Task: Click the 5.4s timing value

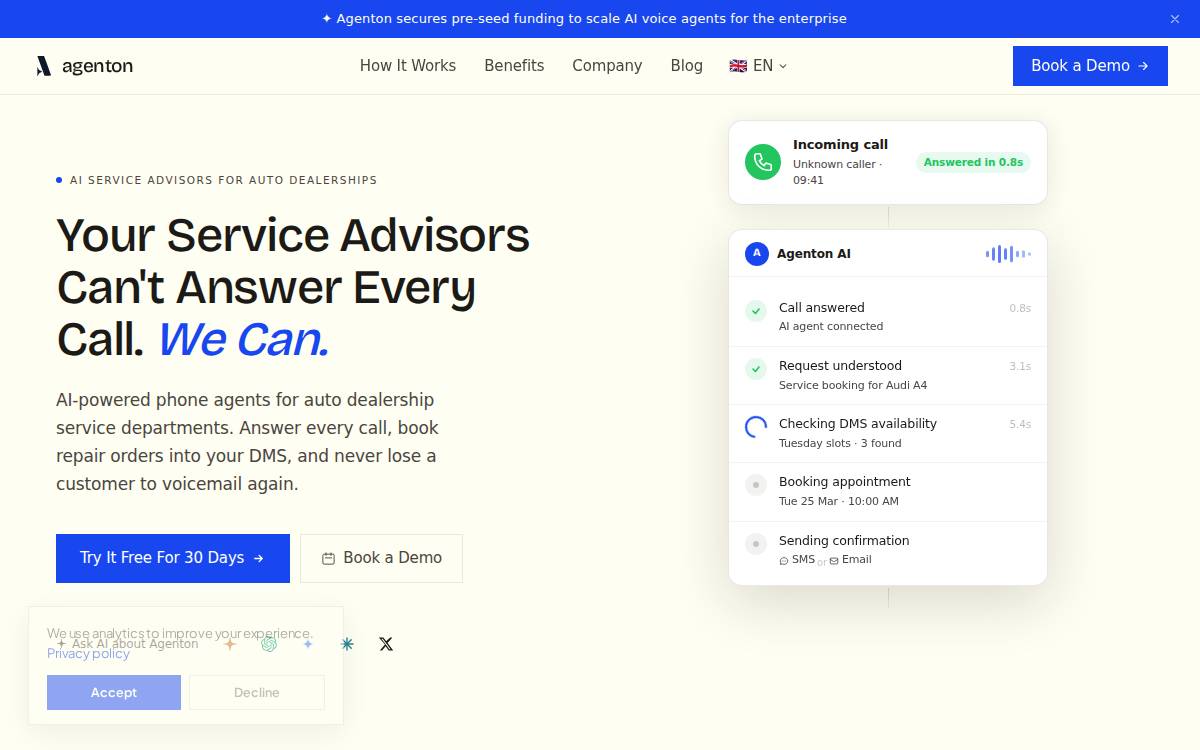Action: pyautogui.click(x=1020, y=424)
